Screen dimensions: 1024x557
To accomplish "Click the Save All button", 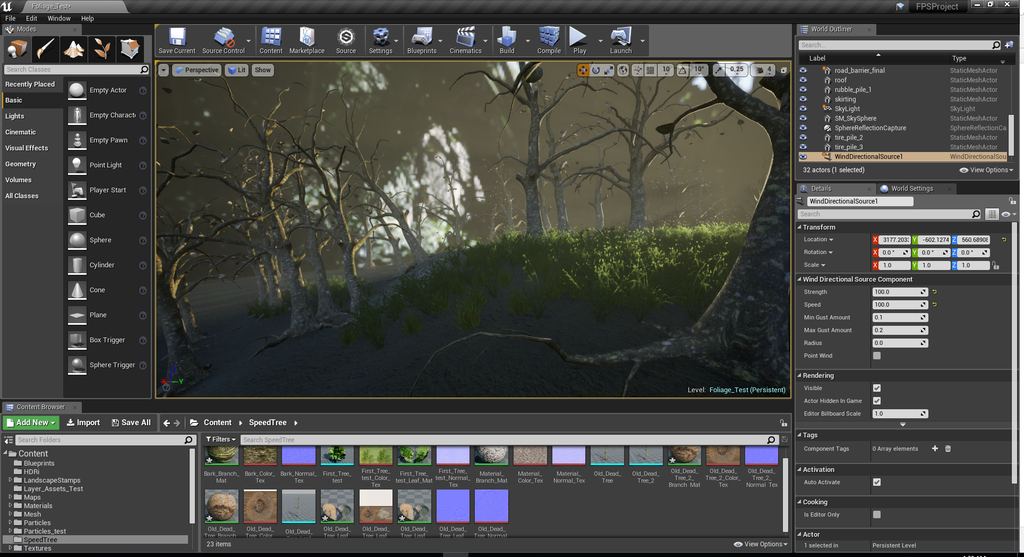I will coord(131,422).
